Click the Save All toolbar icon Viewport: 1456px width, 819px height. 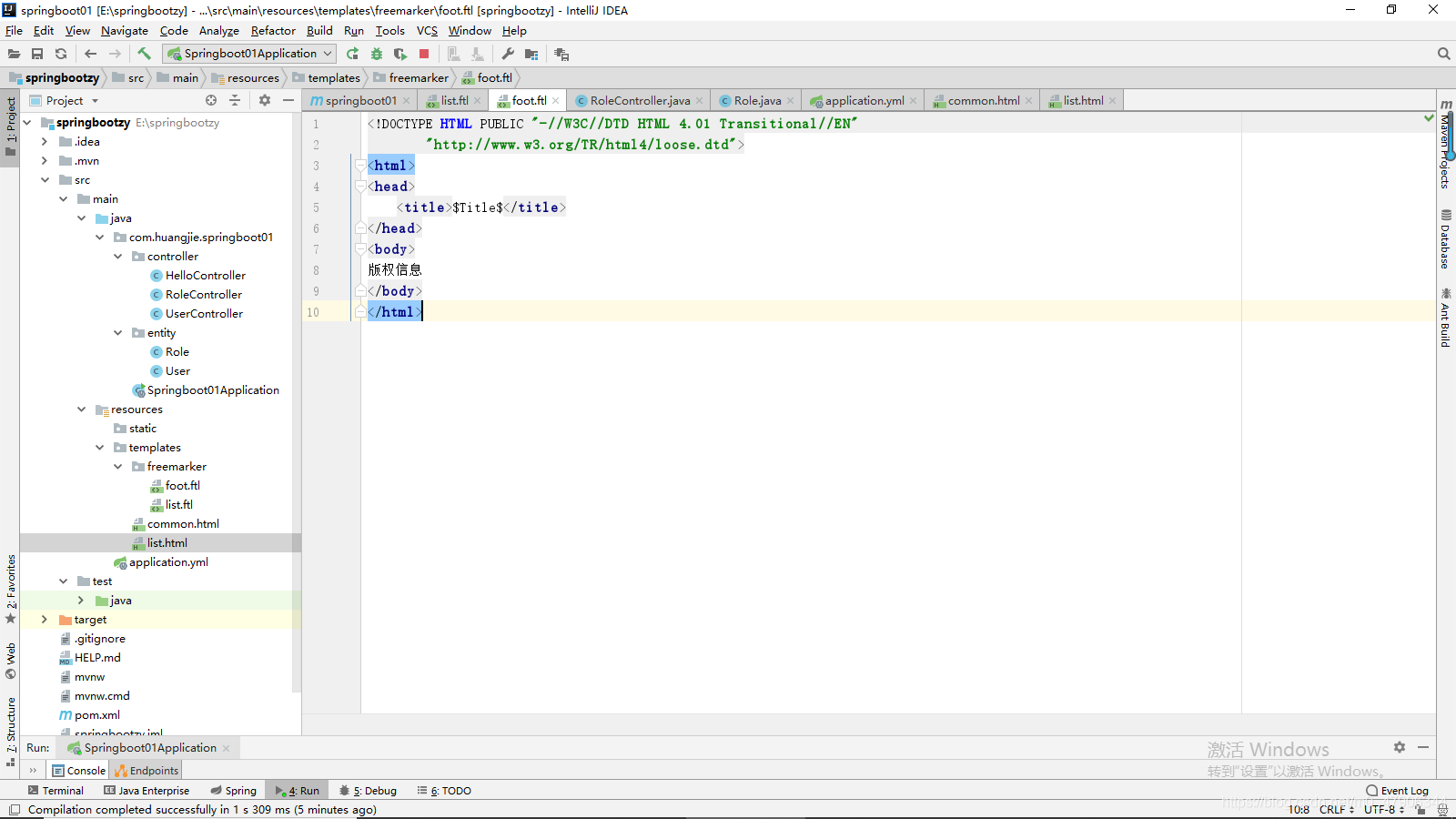pos(37,54)
